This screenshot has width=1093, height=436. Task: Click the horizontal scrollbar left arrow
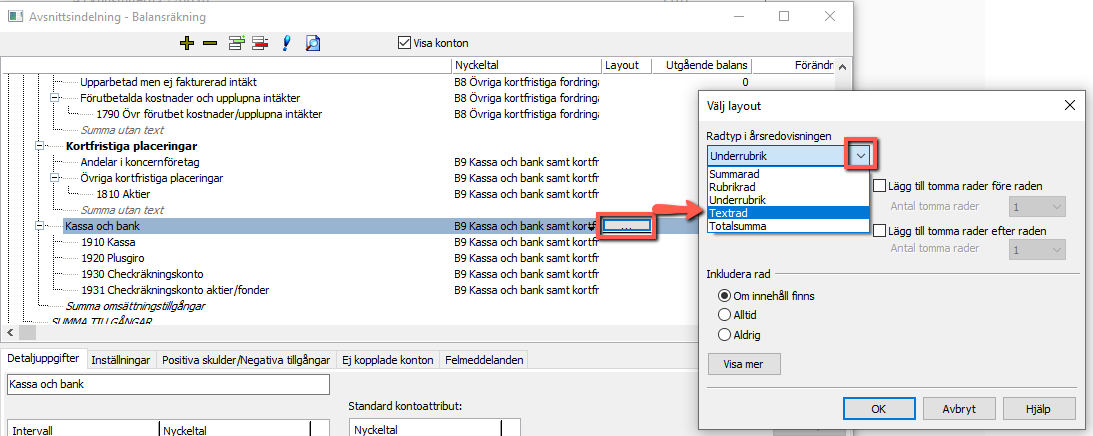pyautogui.click(x=8, y=331)
